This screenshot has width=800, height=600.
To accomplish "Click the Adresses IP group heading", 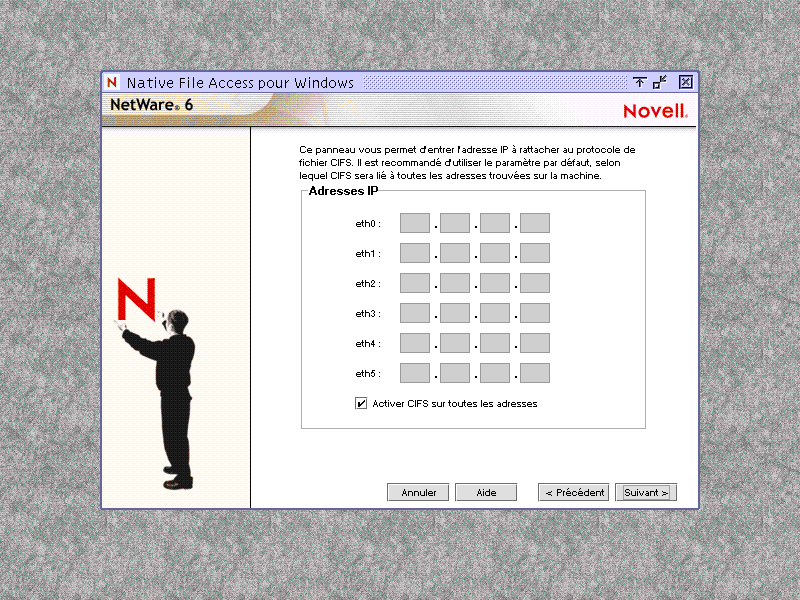I will [343, 191].
